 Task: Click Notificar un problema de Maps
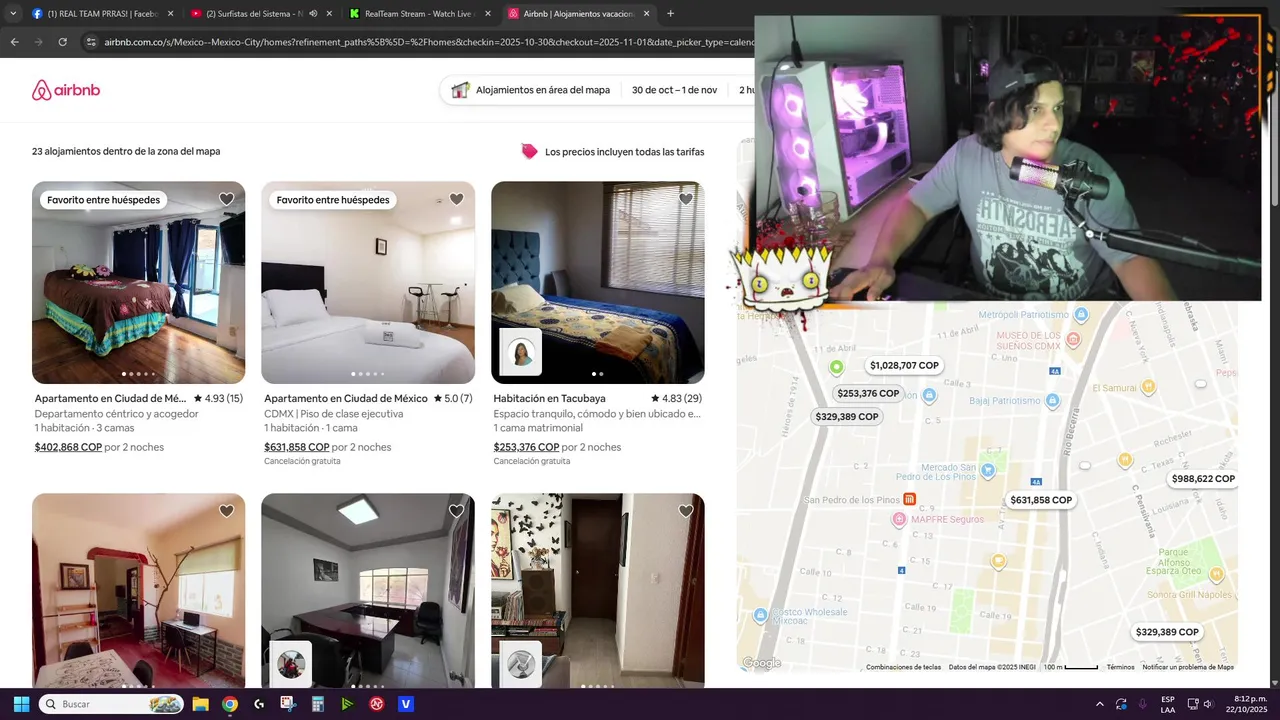coord(1188,667)
